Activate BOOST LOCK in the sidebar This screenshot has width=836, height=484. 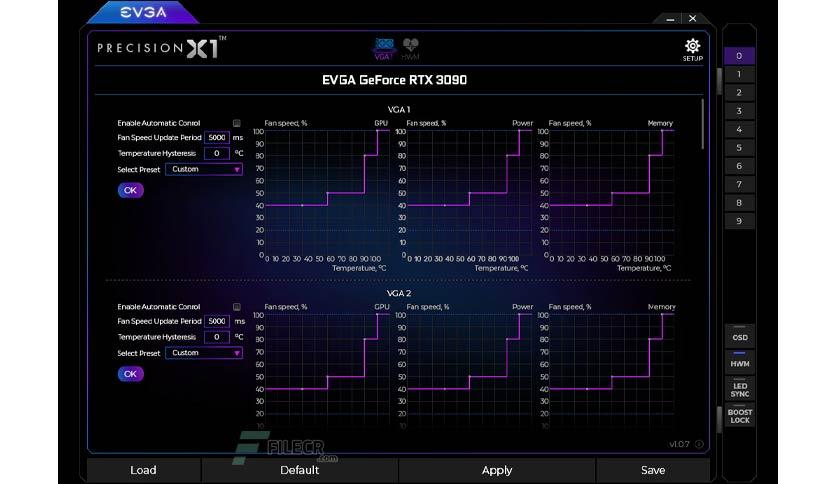pyautogui.click(x=739, y=415)
